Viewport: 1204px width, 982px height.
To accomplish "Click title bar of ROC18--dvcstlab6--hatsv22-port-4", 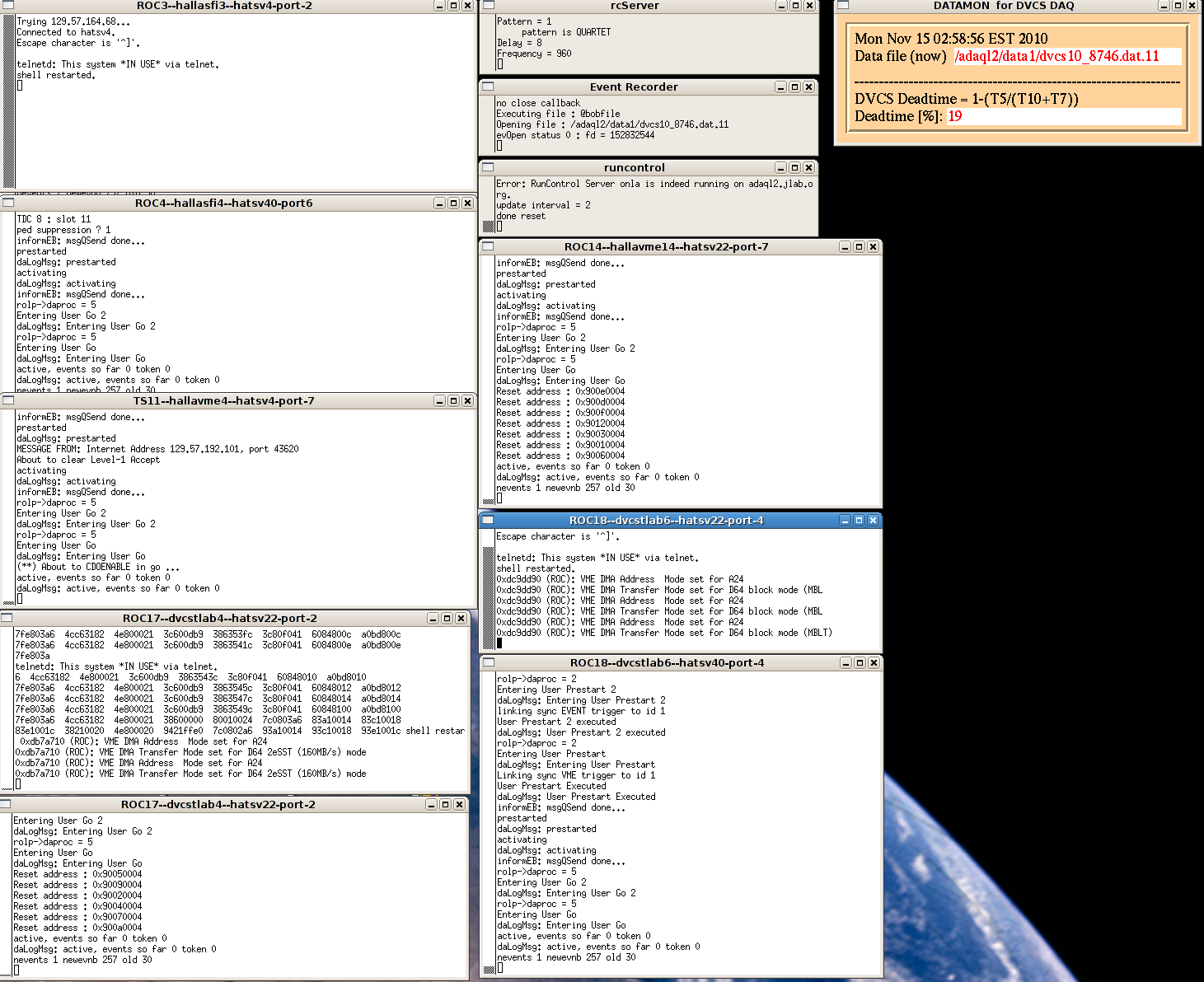I will [666, 520].
